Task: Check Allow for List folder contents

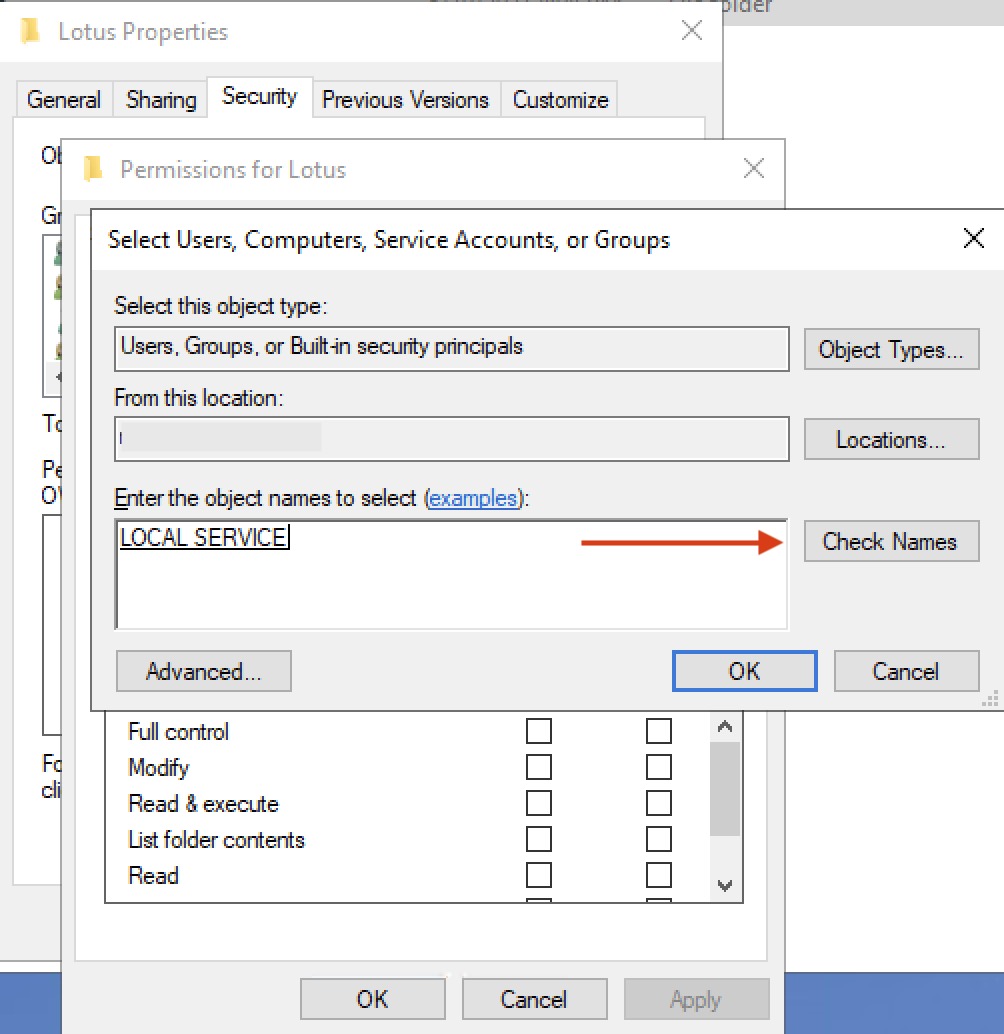Action: click(x=539, y=839)
